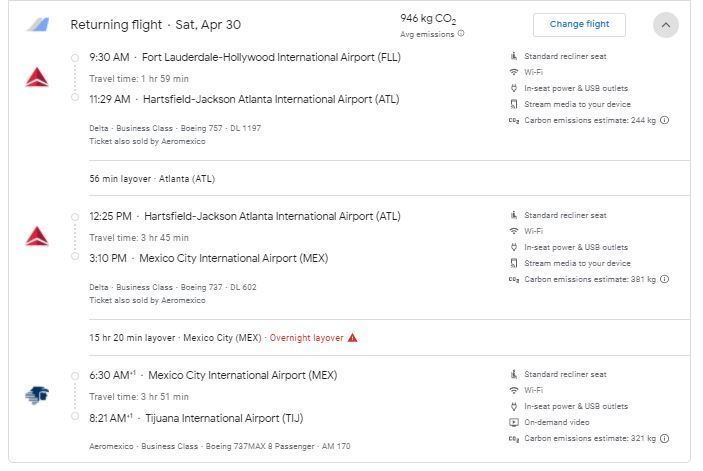
Task: Click 56 min layover Atlanta row
Action: tap(152, 179)
